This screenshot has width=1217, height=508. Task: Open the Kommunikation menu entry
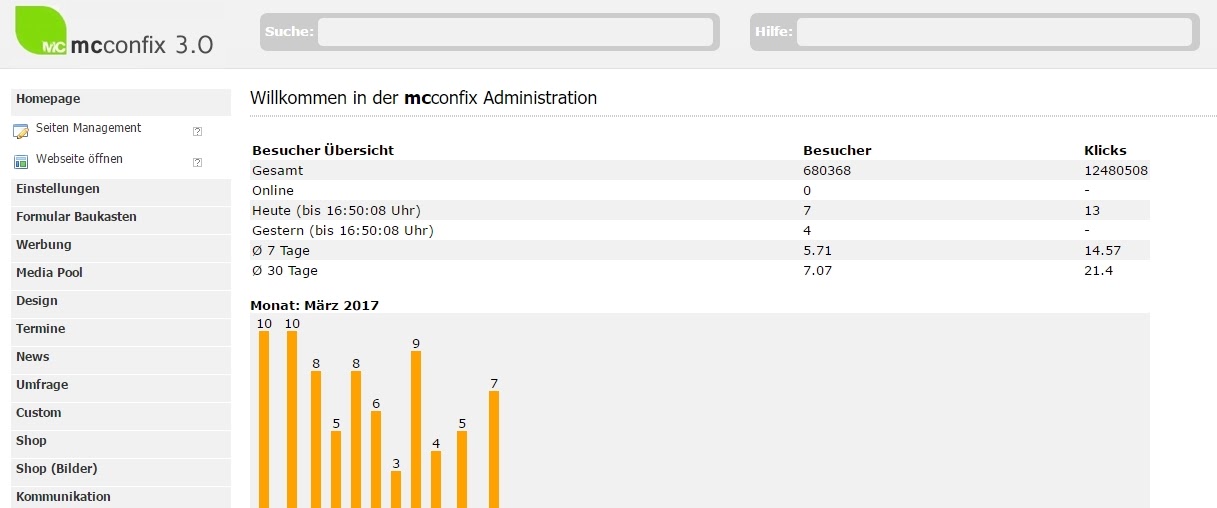point(63,497)
